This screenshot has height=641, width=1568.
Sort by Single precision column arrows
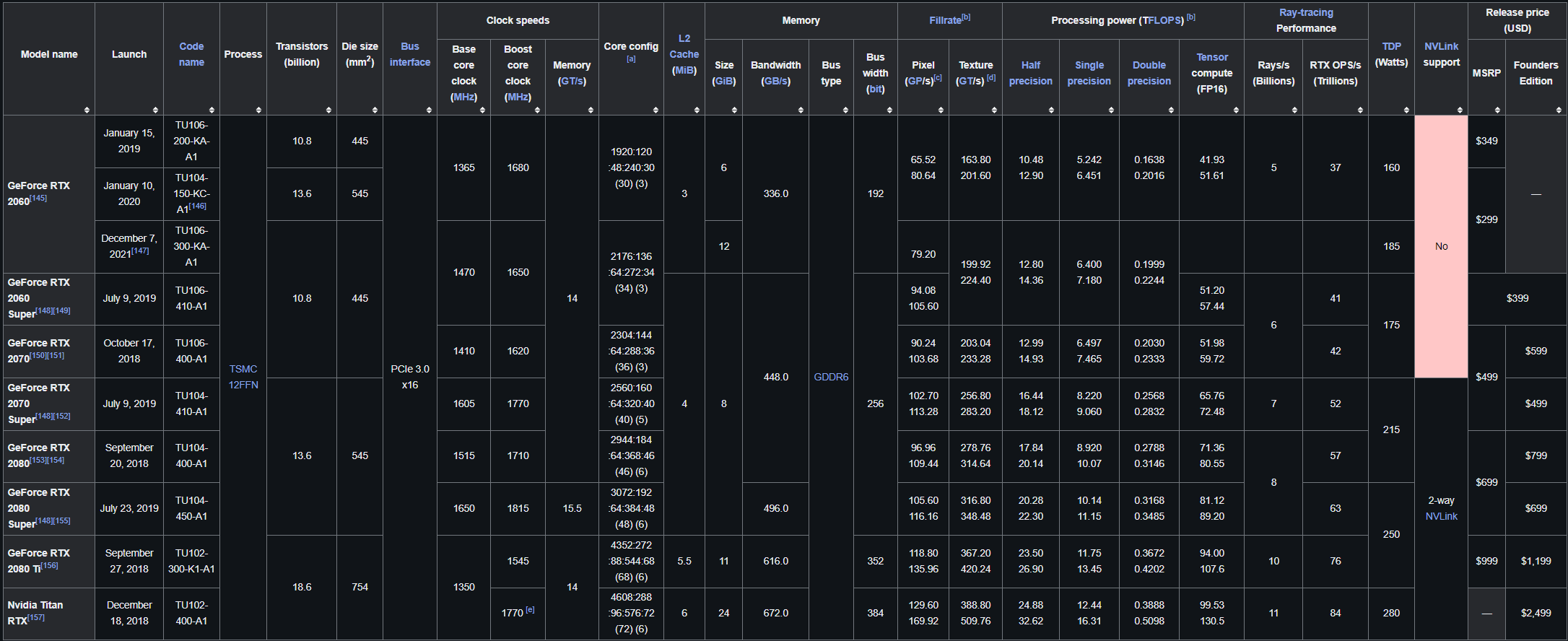click(x=1111, y=110)
